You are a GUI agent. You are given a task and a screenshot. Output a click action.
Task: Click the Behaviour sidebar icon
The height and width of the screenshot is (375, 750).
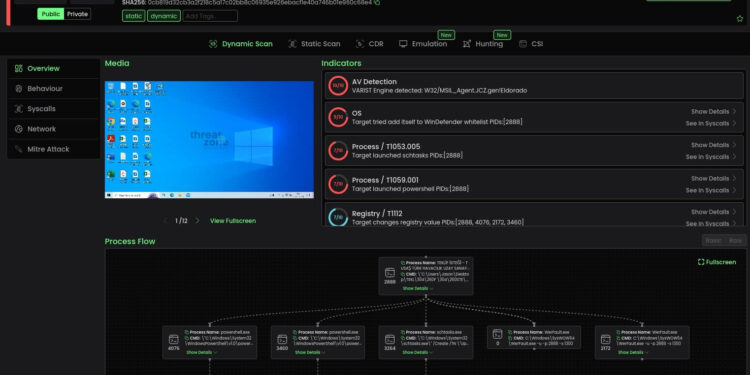[19, 88]
